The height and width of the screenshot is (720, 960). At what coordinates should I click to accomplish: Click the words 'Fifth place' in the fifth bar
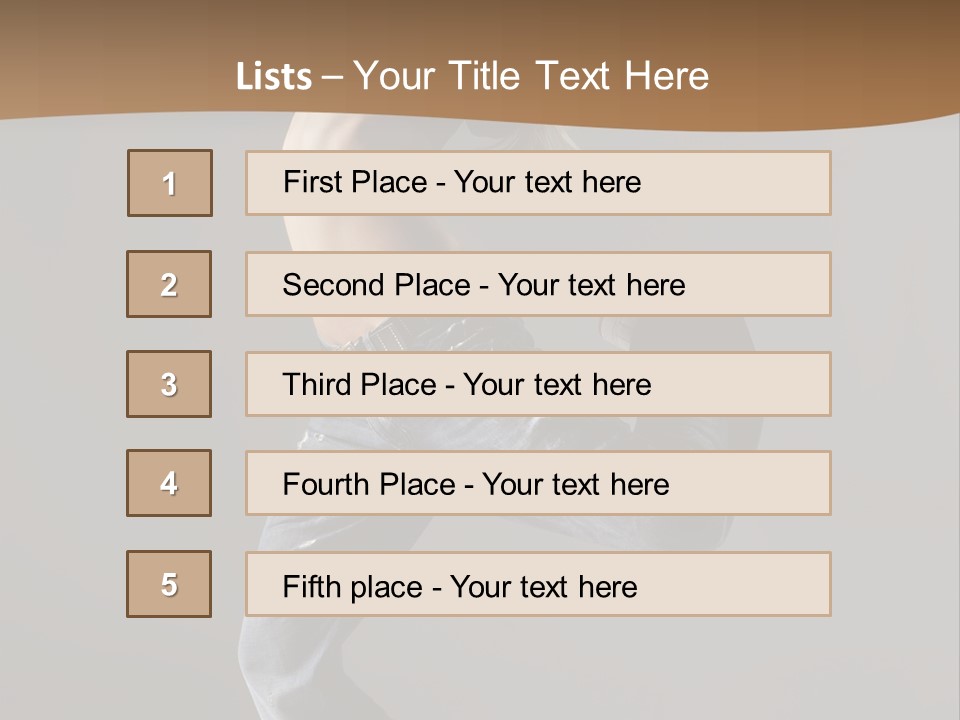(x=353, y=587)
